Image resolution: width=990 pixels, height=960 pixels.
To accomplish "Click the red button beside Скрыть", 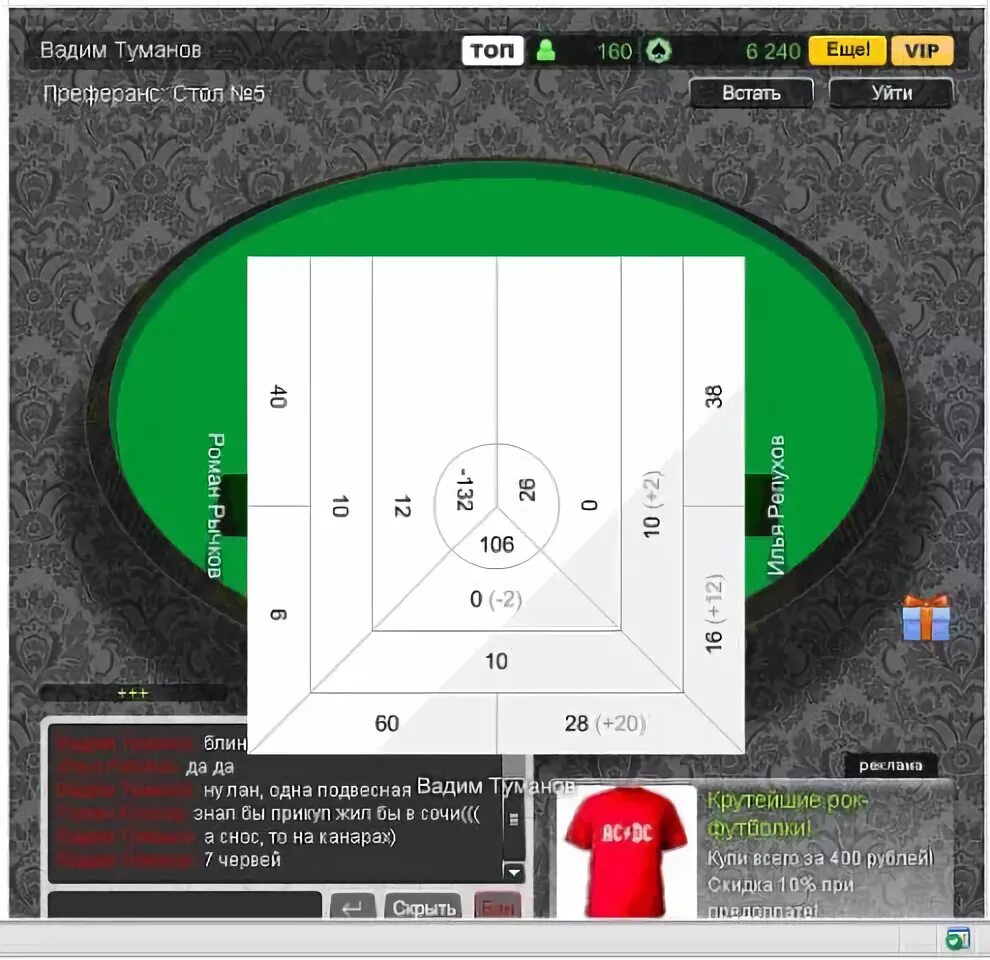I will click(498, 907).
